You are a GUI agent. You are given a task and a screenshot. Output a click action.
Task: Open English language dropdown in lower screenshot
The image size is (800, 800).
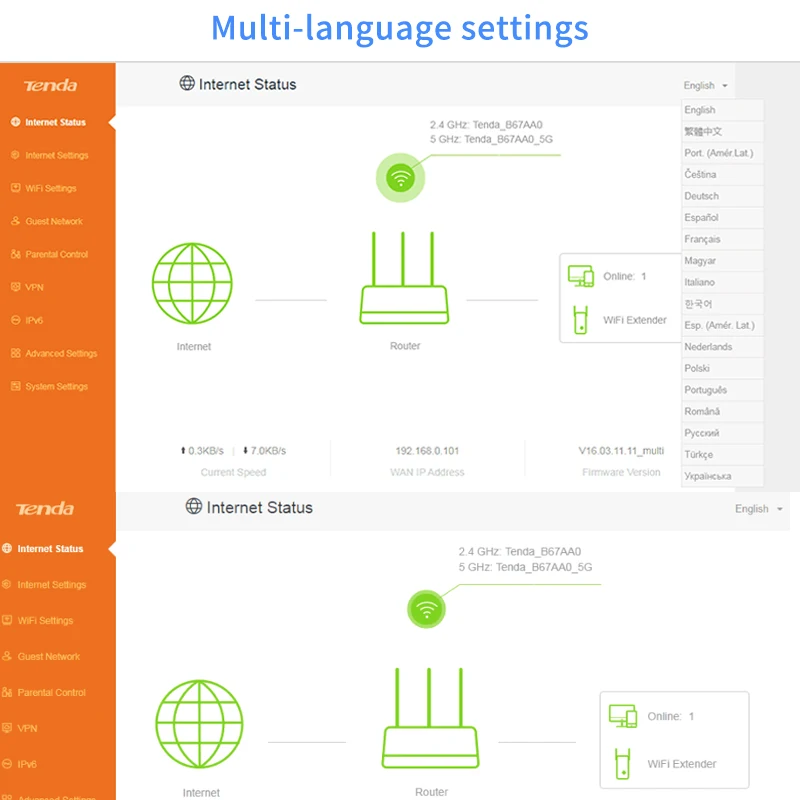[x=759, y=509]
